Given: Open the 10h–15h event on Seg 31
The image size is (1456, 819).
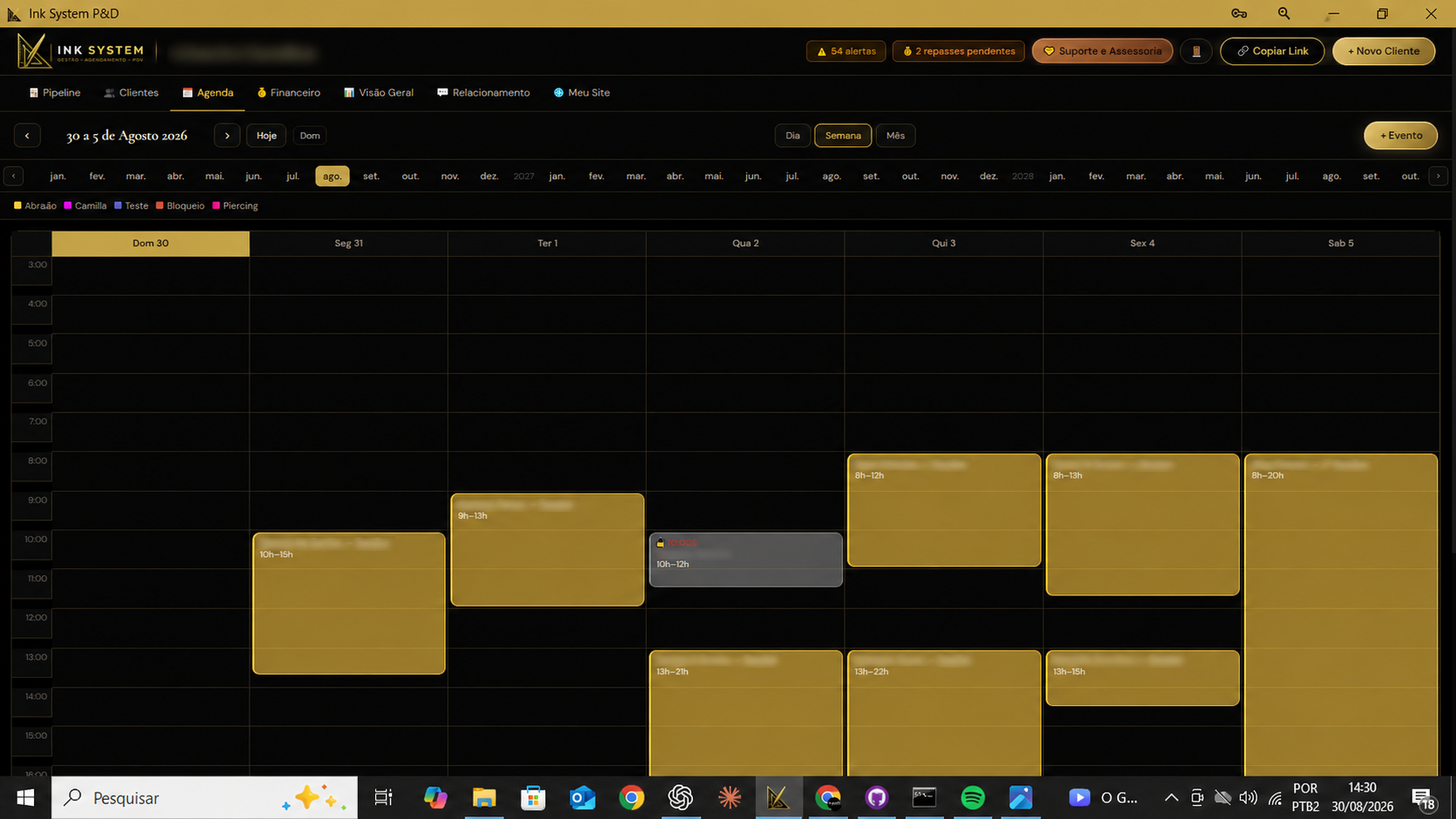Looking at the screenshot, I should point(348,603).
